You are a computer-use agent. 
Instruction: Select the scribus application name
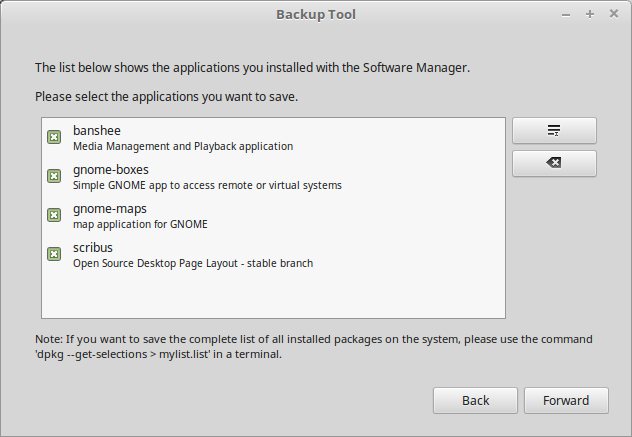[x=93, y=248]
